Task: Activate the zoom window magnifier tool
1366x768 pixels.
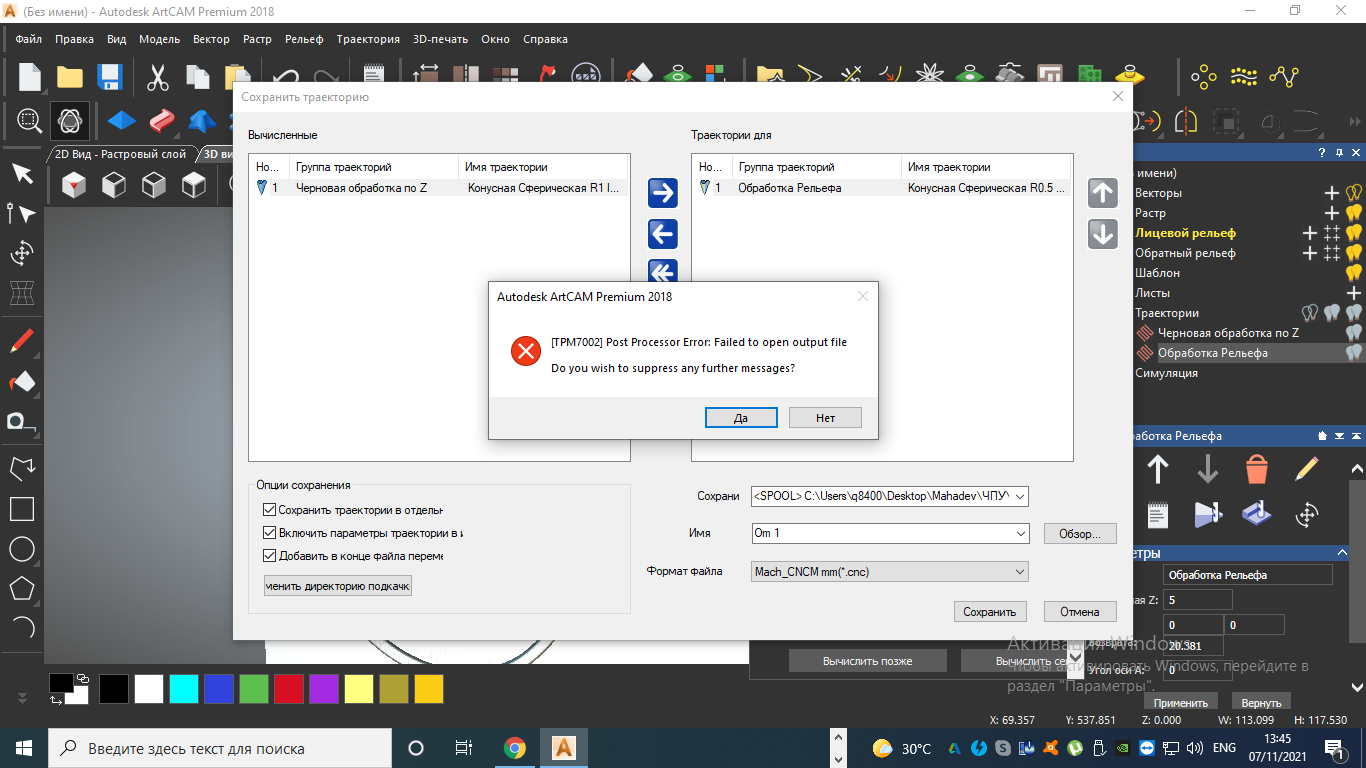Action: click(x=29, y=121)
